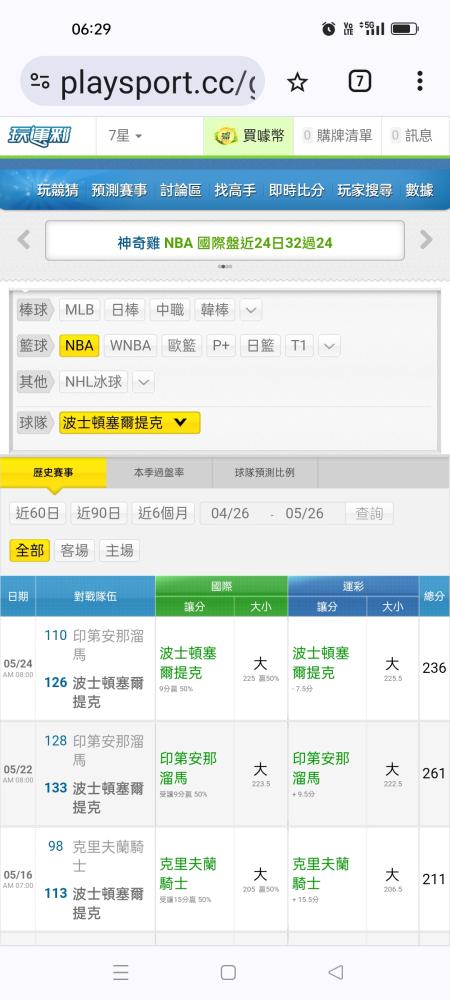The width and height of the screenshot is (450, 1000).
Task: Select the 日棒 league filter
Action: pyautogui.click(x=125, y=310)
